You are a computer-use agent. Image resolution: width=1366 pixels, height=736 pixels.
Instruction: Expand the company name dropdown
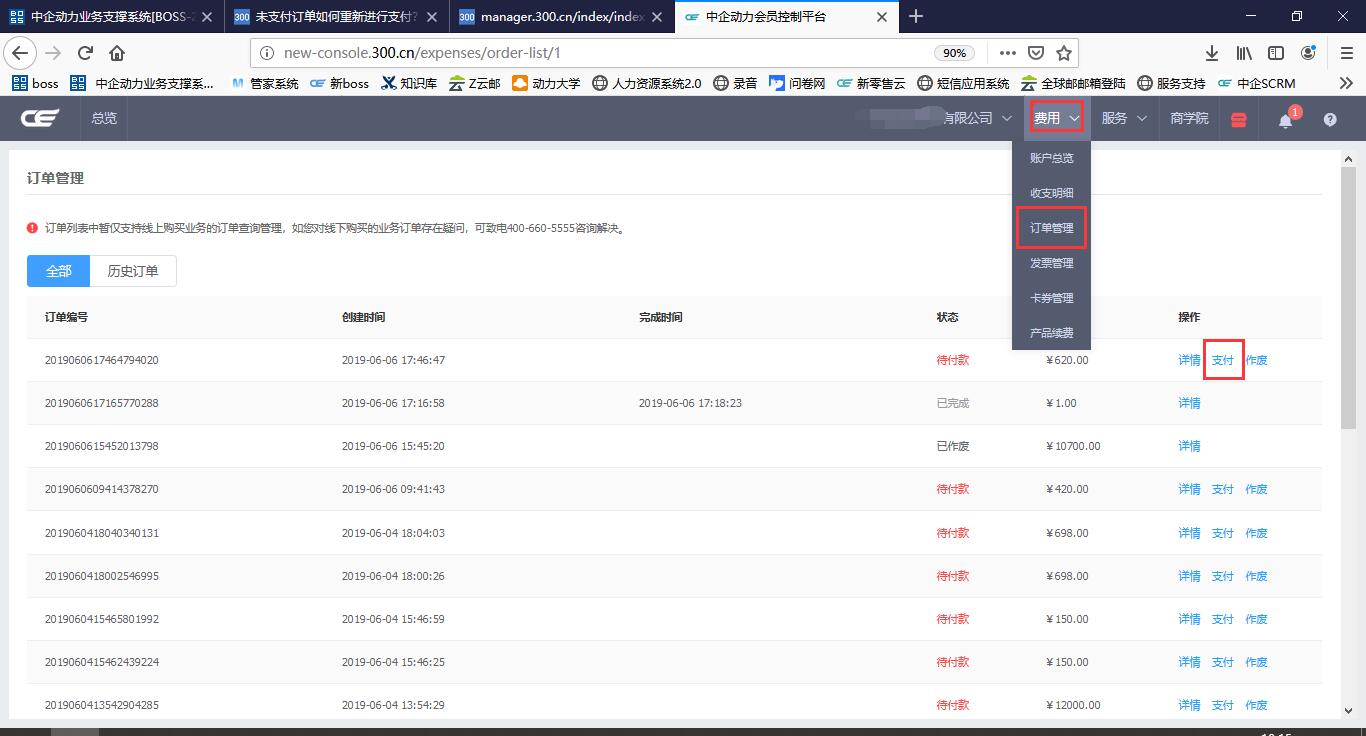click(975, 118)
